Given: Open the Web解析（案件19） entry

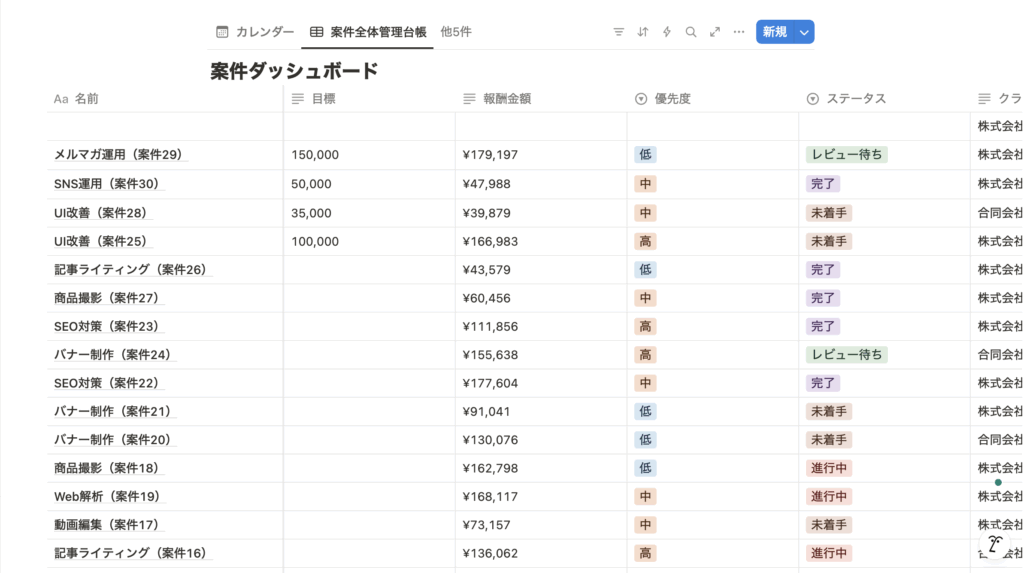Looking at the screenshot, I should pos(106,497).
